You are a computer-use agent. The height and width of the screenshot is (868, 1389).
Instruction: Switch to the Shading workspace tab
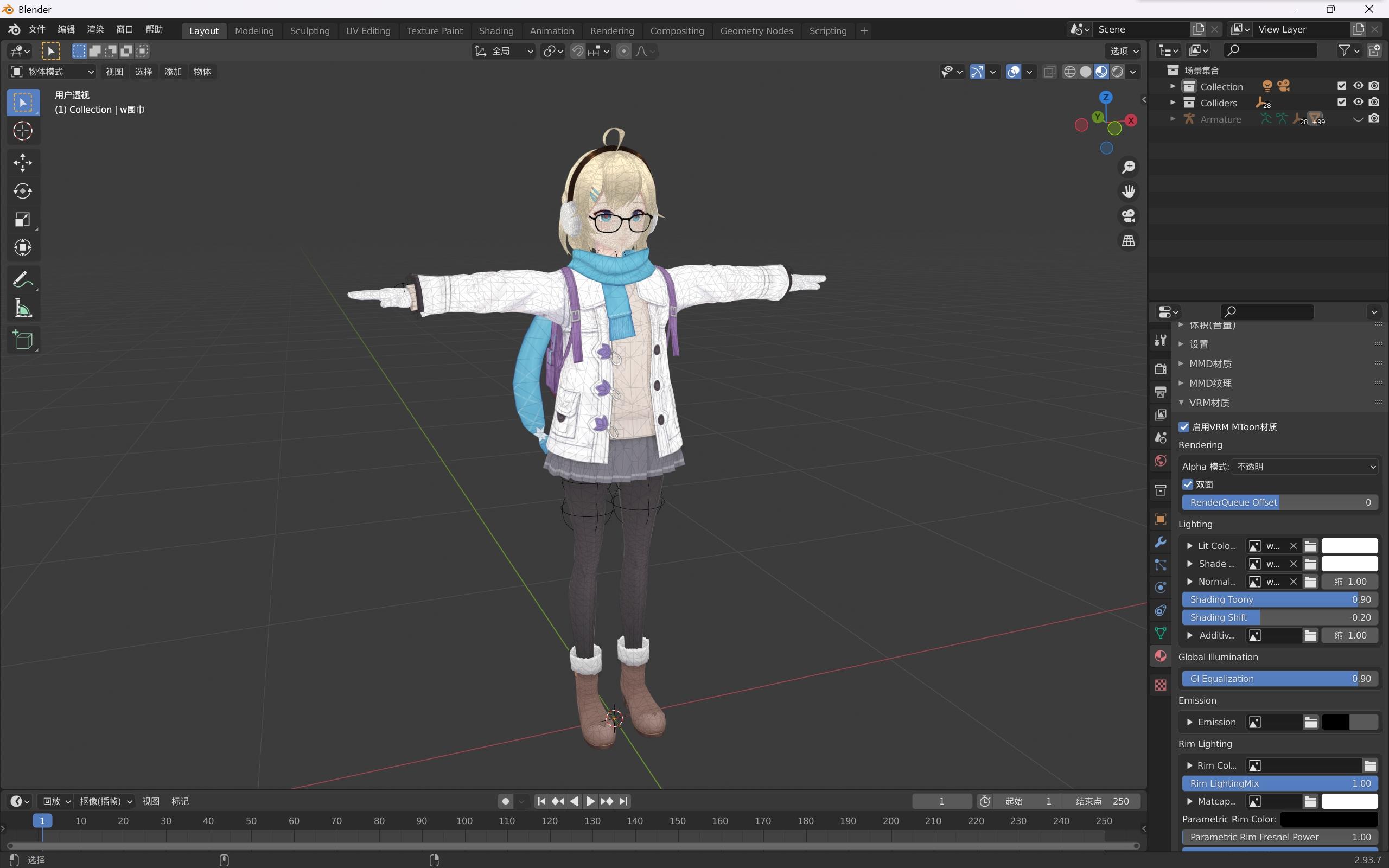click(496, 30)
